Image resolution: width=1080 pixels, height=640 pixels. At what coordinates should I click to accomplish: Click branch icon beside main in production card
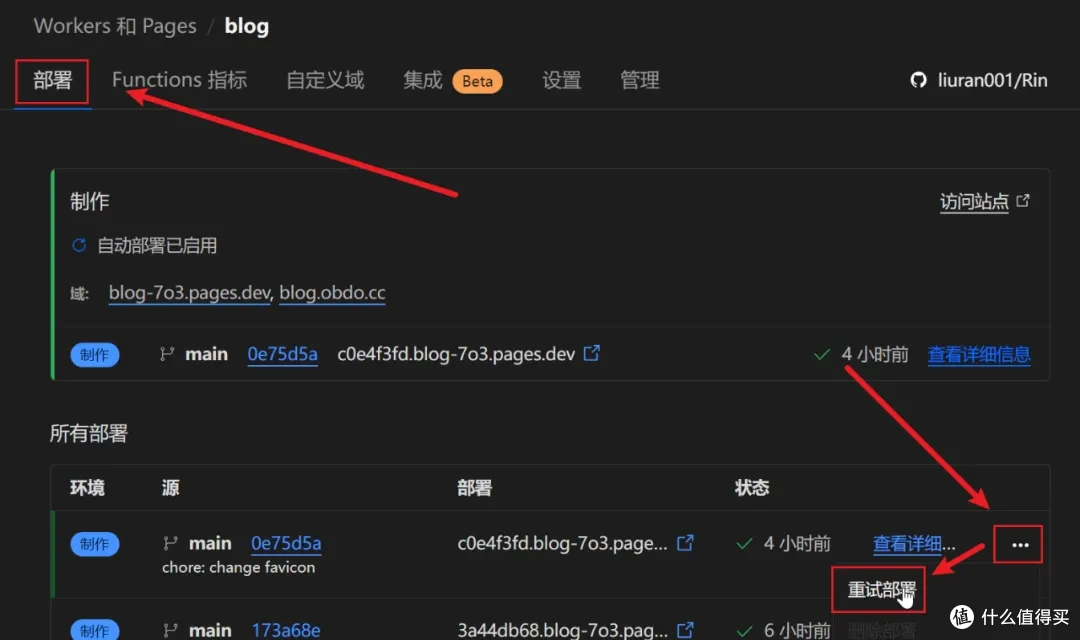tap(167, 354)
